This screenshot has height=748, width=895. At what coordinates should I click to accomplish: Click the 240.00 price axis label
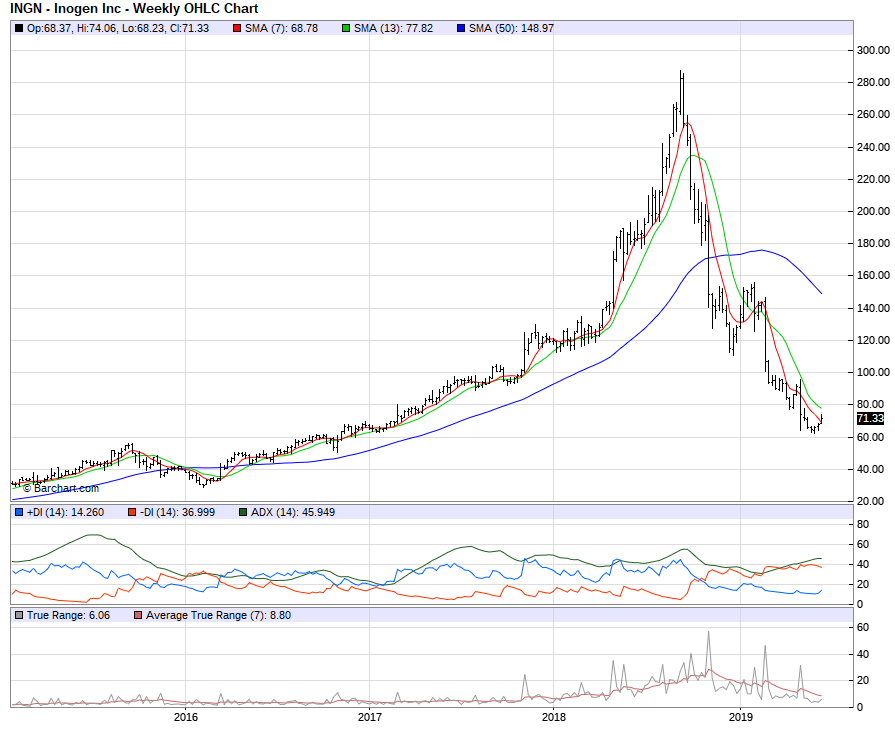click(873, 147)
